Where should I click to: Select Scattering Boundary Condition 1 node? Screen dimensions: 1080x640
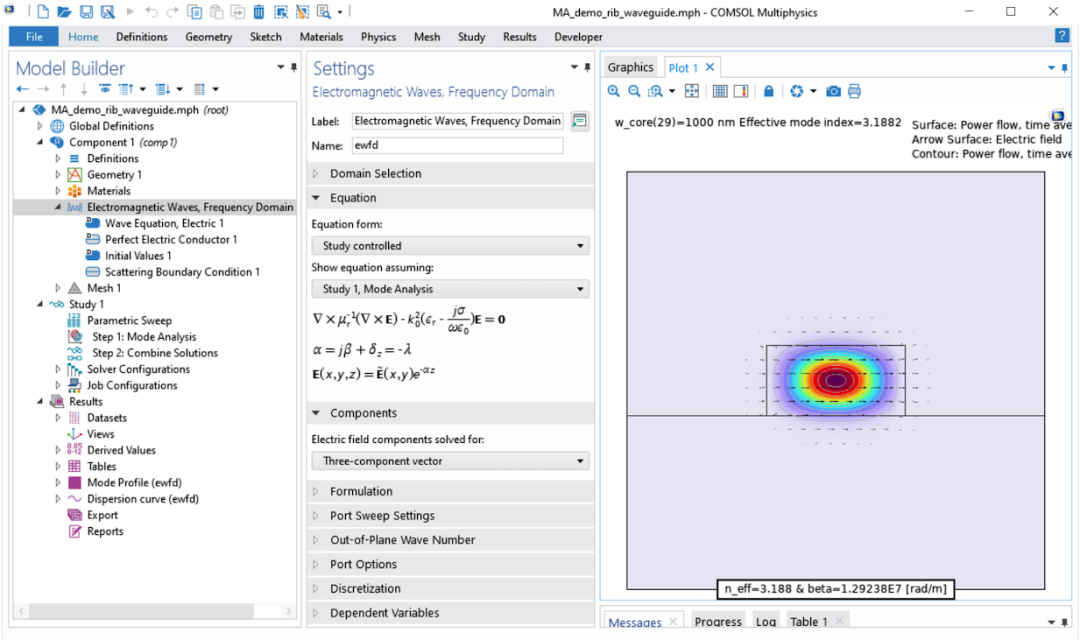(x=182, y=272)
